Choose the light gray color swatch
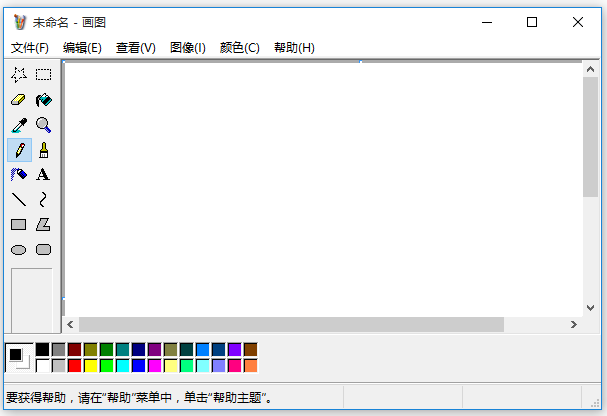This screenshot has height=416, width=607. pyautogui.click(x=58, y=366)
